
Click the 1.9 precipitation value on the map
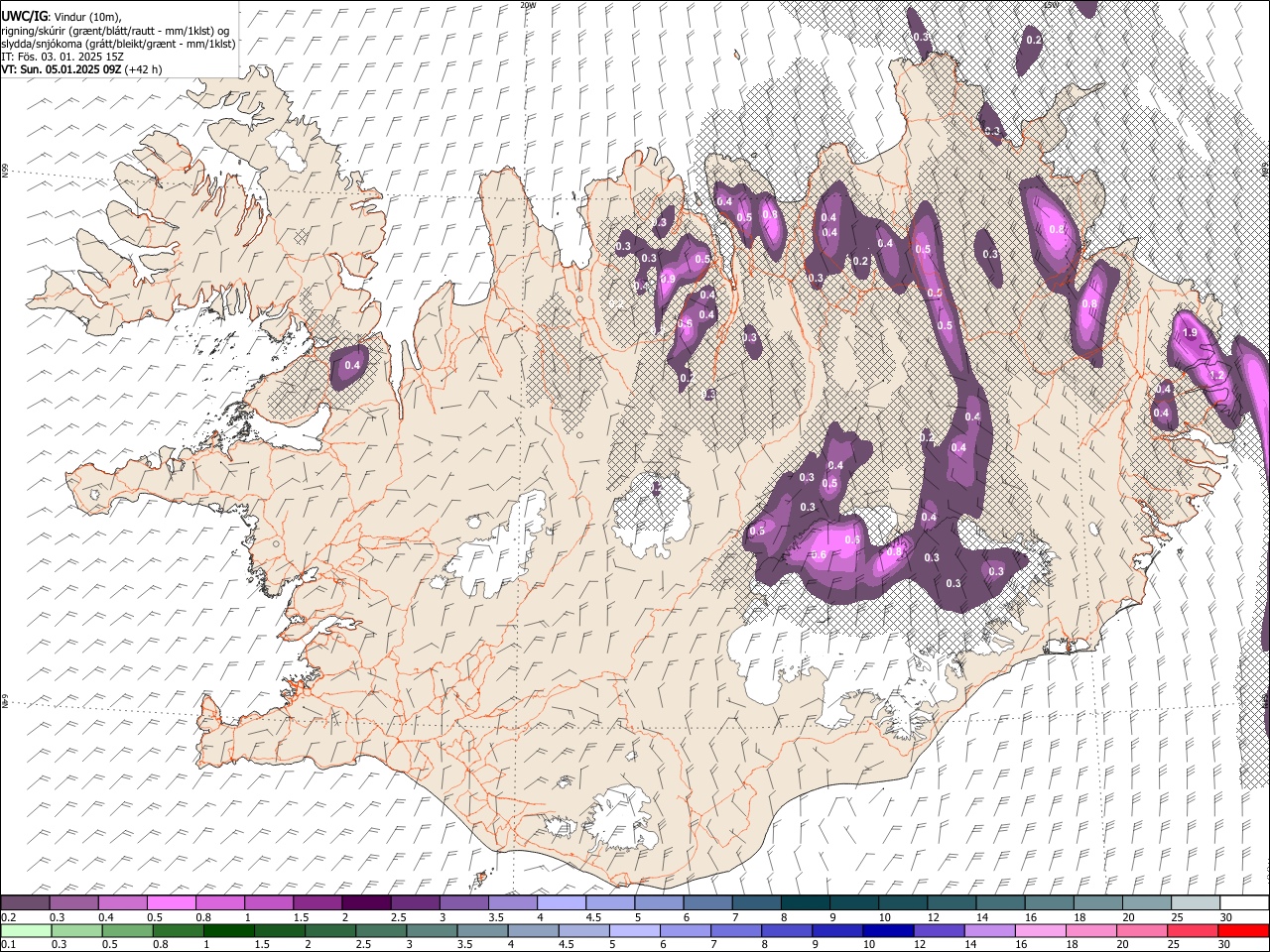[1191, 333]
